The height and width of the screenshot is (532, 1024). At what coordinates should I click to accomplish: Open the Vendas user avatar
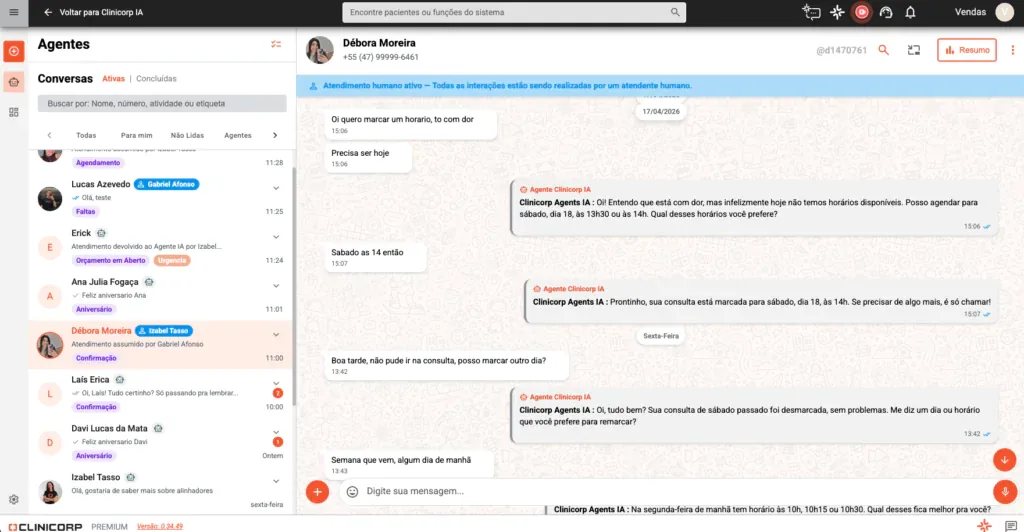click(x=1004, y=12)
